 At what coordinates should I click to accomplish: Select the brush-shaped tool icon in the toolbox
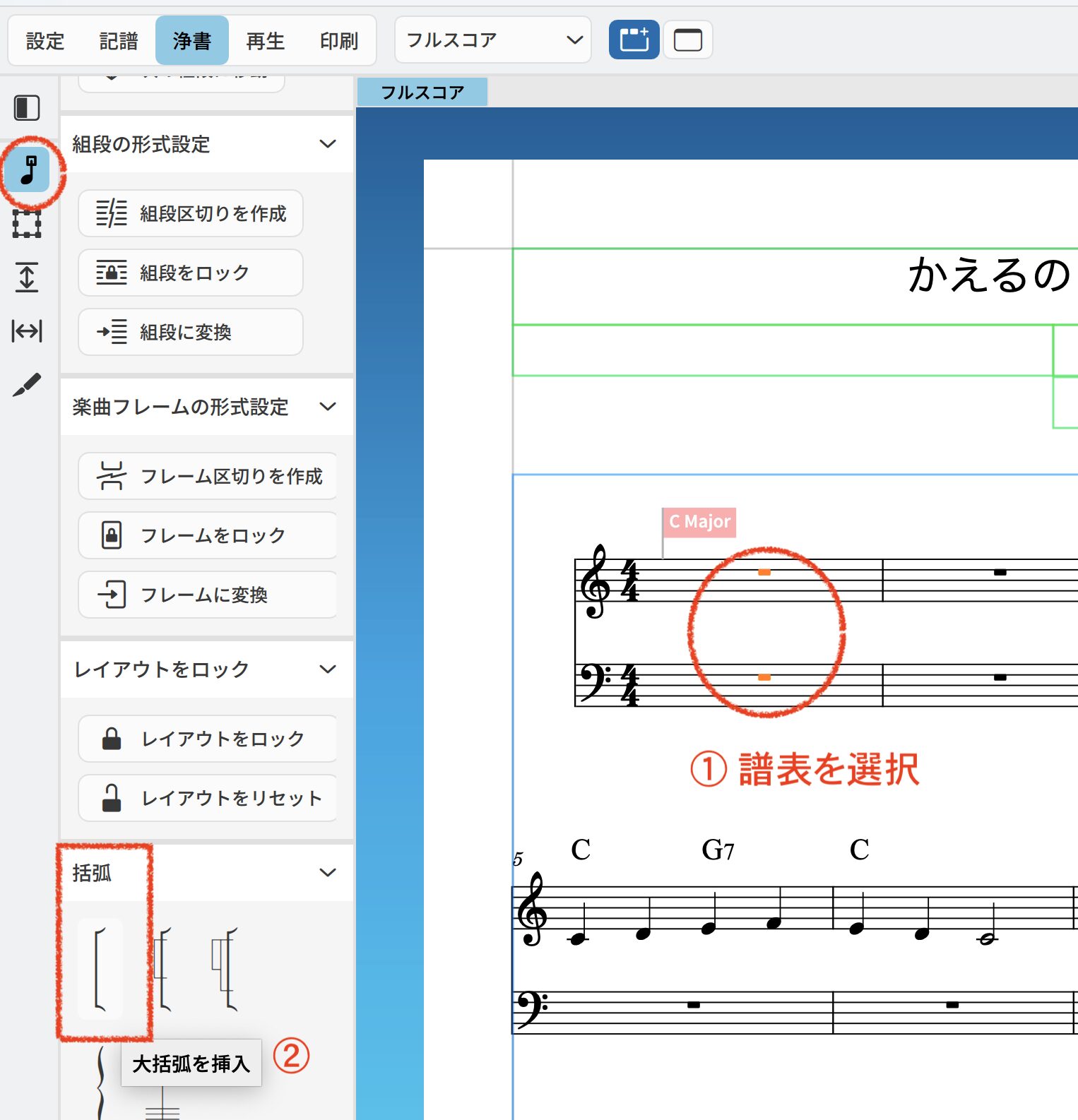pyautogui.click(x=27, y=385)
